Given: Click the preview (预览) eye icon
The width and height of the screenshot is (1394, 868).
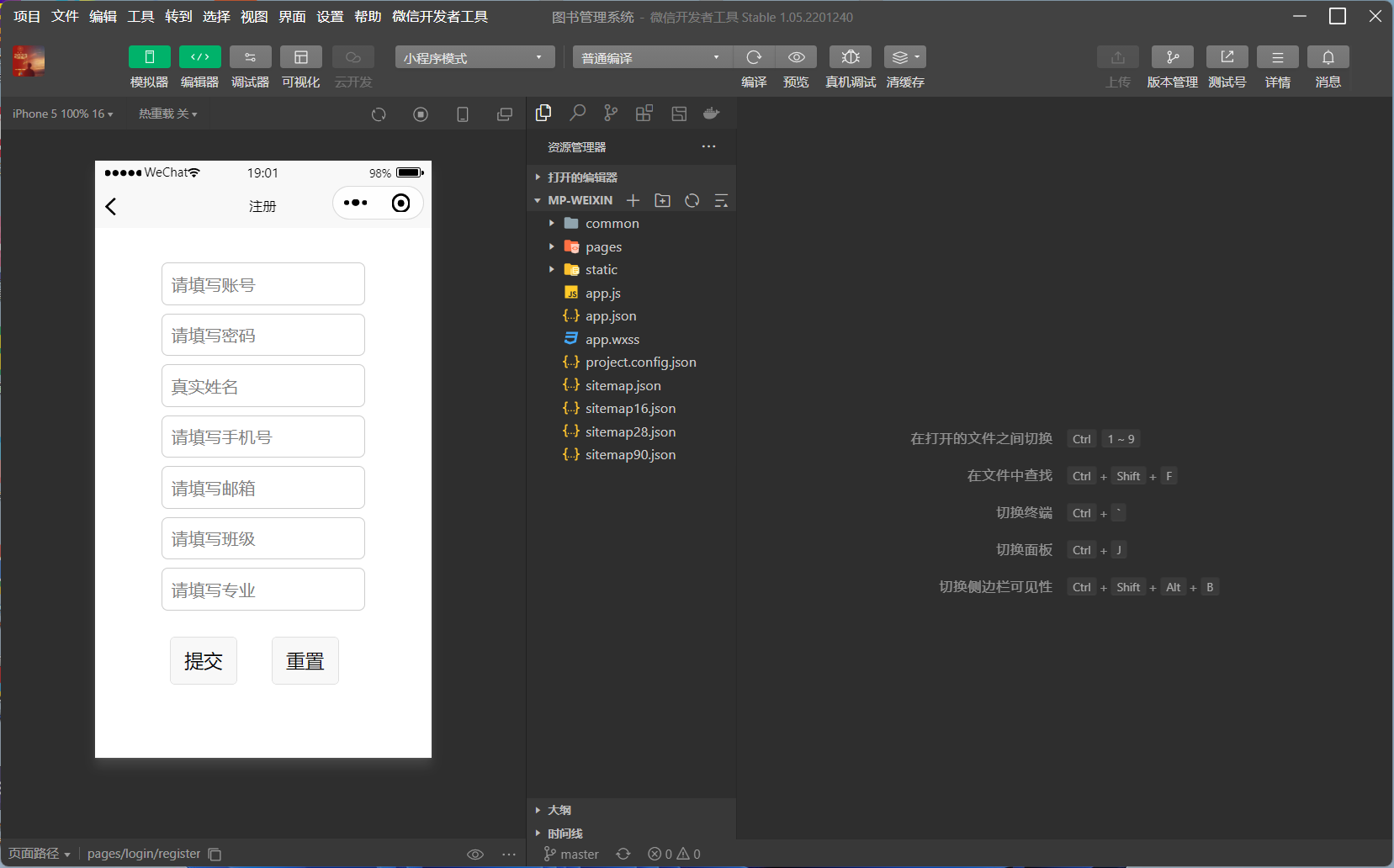Looking at the screenshot, I should click(x=796, y=57).
